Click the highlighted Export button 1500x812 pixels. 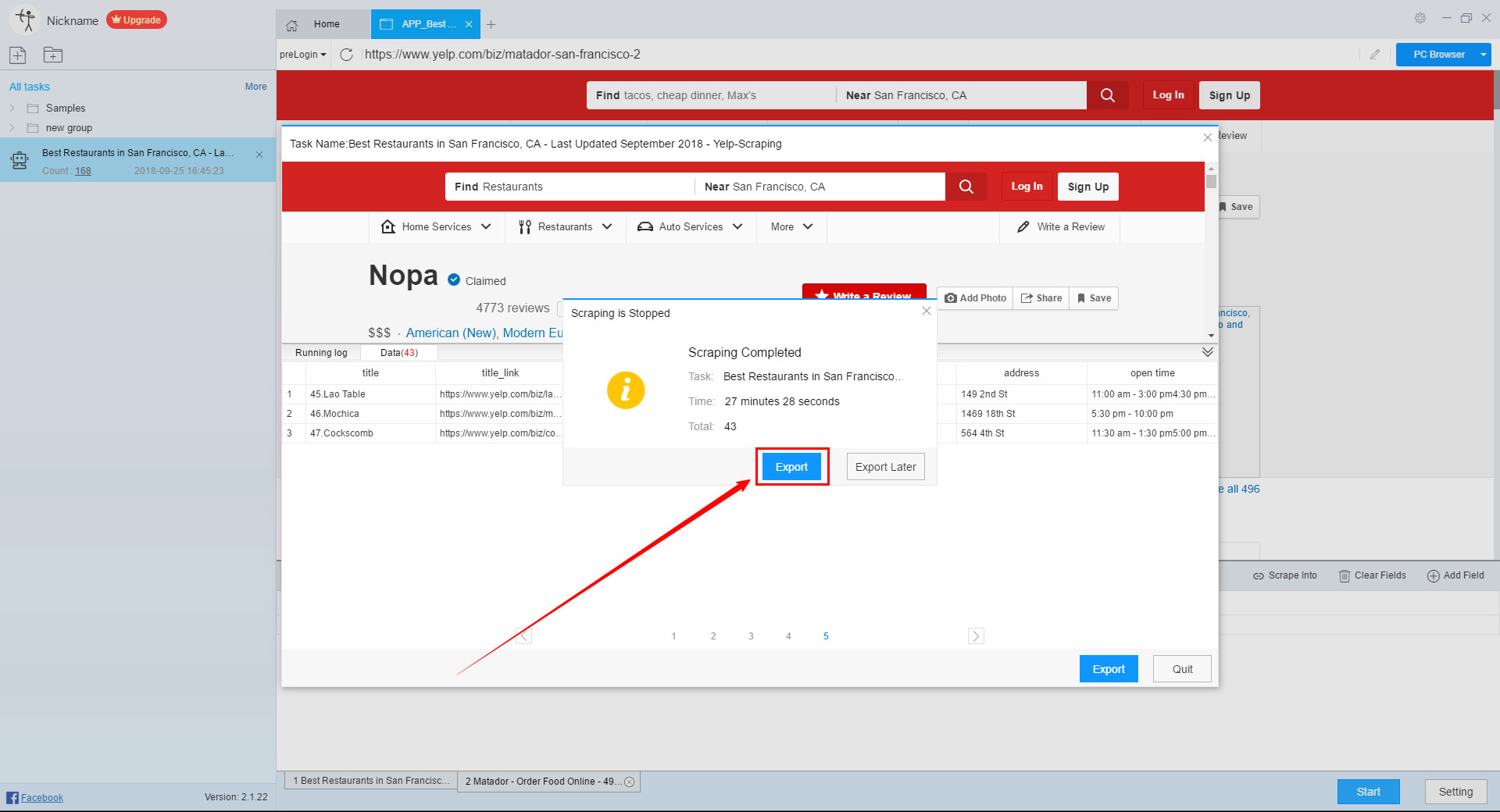(x=791, y=466)
